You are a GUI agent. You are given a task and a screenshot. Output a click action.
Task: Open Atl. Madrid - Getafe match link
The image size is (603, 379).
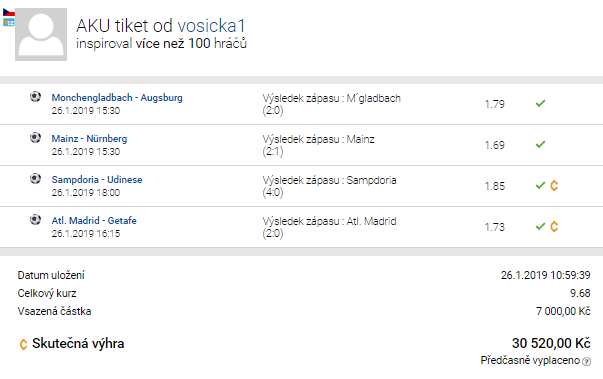94,221
